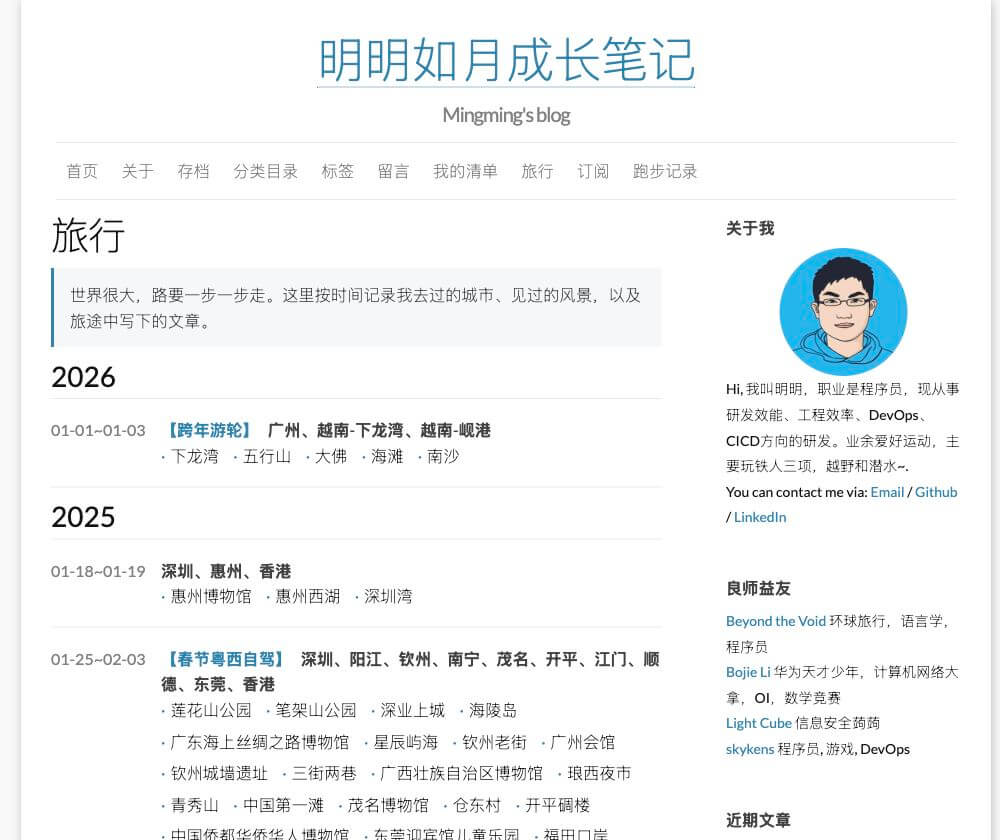Open the LinkedIn profile link
This screenshot has width=1000, height=840.
(x=760, y=517)
